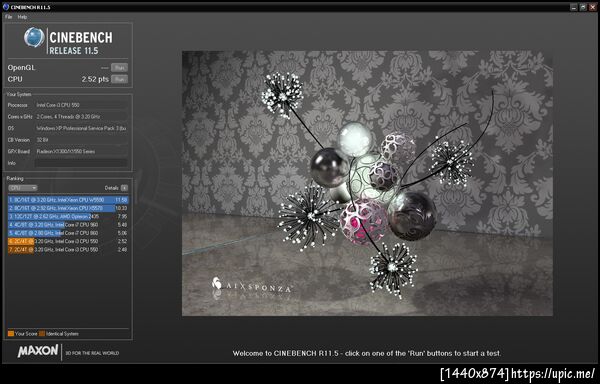
Task: Expand ranking Details with the arrow button
Action: (124, 188)
